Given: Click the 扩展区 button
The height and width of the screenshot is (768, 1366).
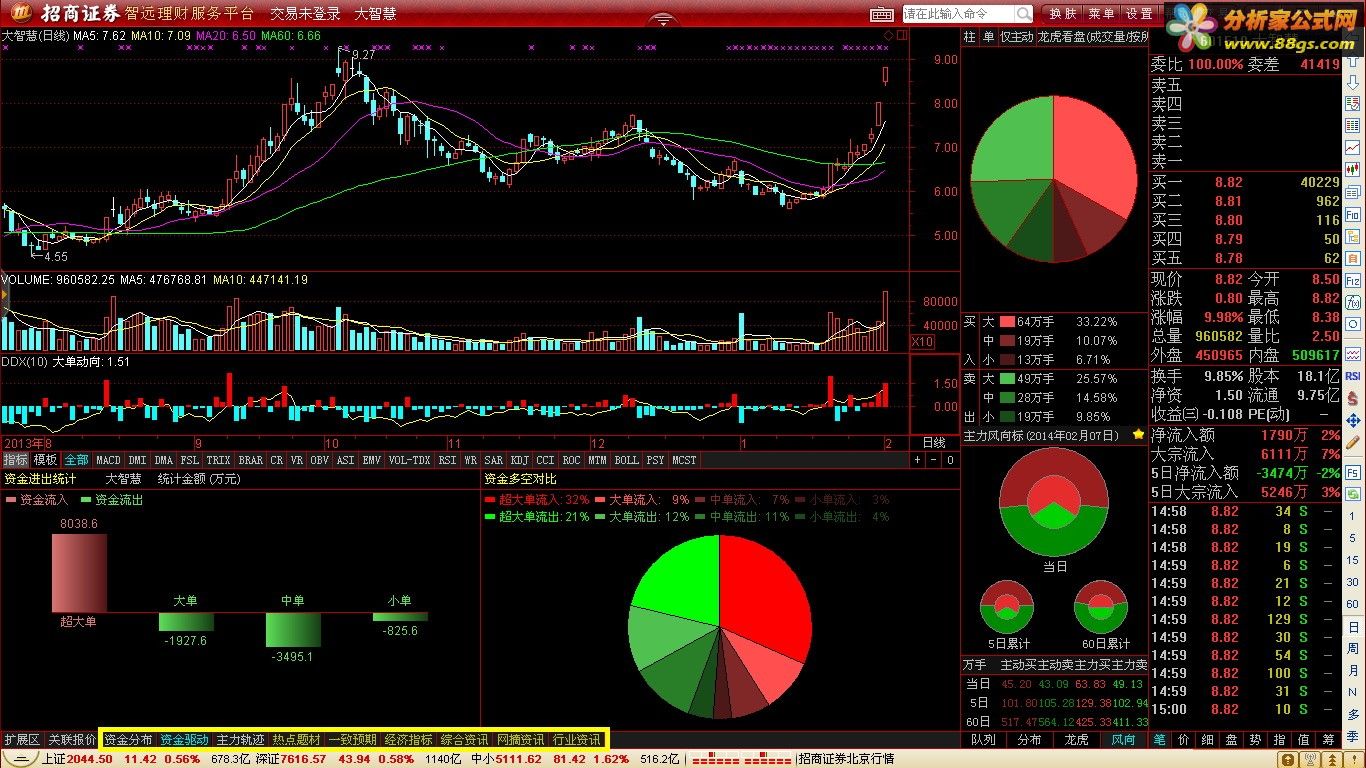Looking at the screenshot, I should click(22, 740).
